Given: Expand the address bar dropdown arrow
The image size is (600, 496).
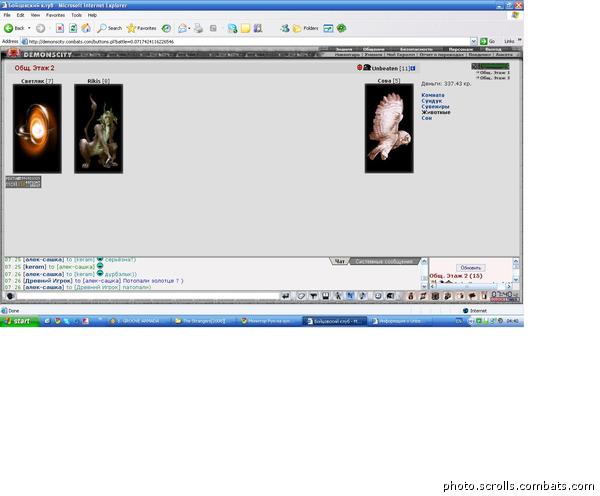Looking at the screenshot, I should [474, 41].
